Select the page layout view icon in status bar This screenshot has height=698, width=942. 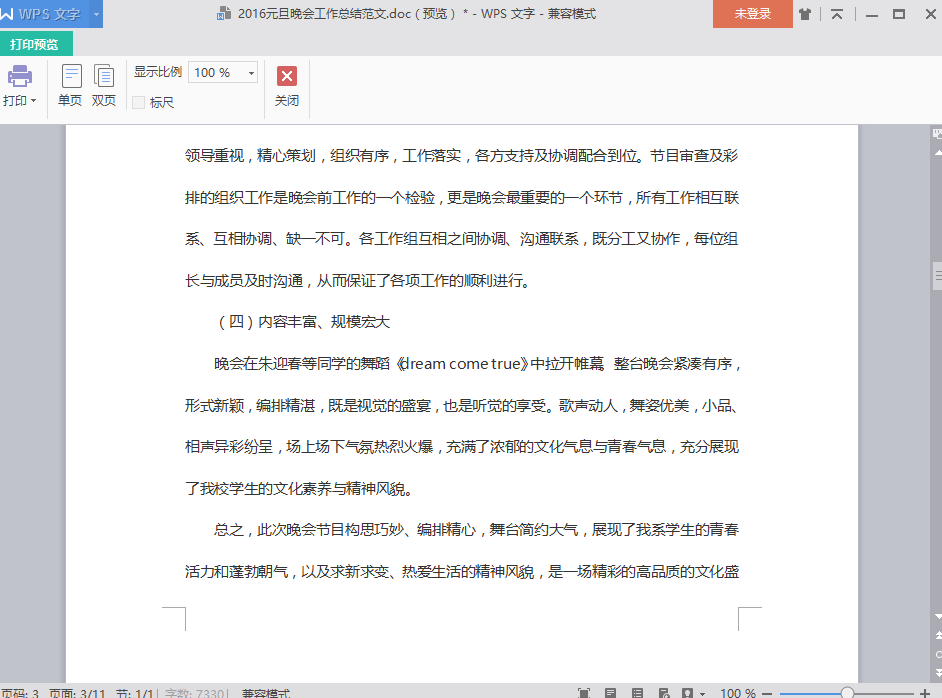[x=610, y=692]
